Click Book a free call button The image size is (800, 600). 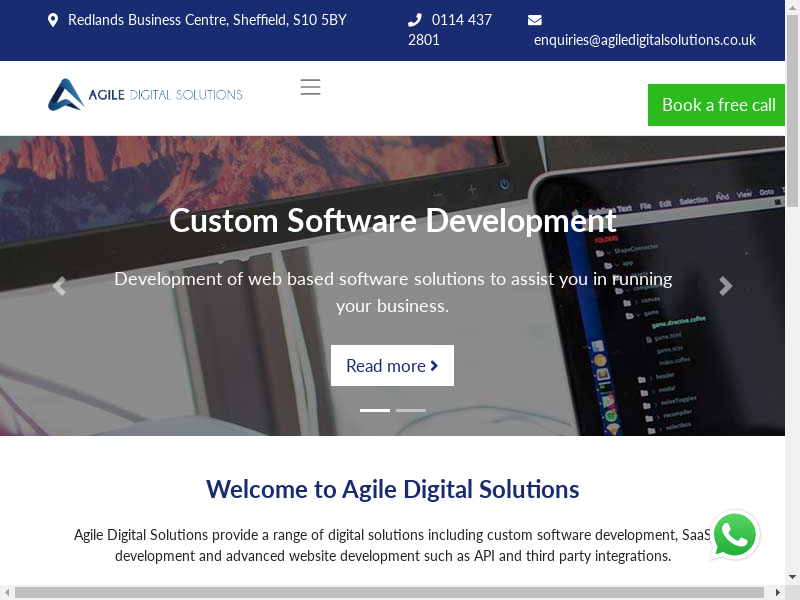pos(718,105)
